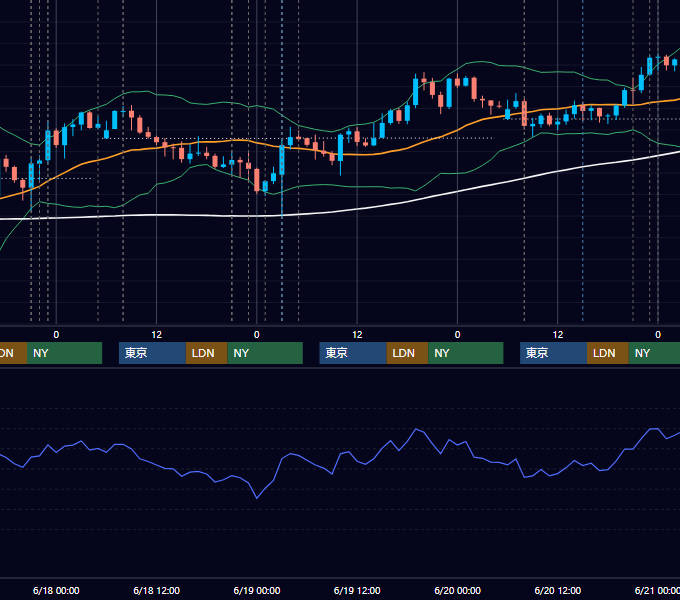Select NY session block spanning 6/18 00:00

(65, 353)
